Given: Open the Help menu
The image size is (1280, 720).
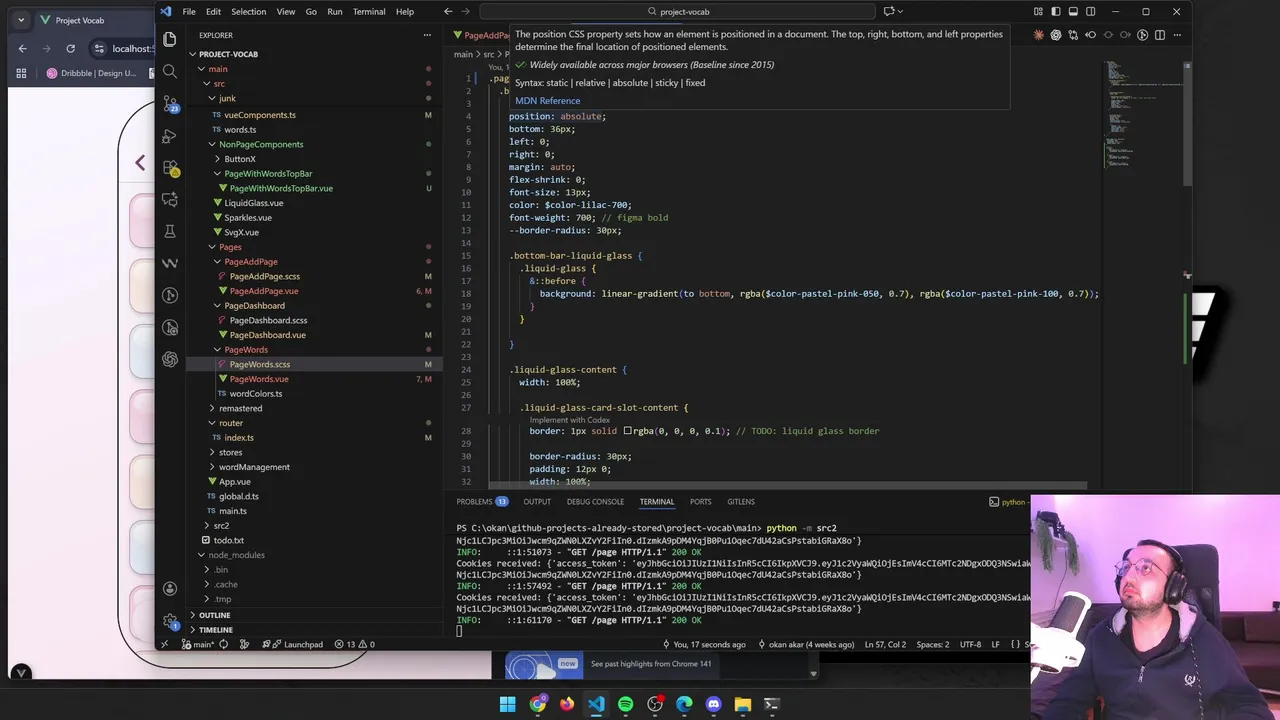Looking at the screenshot, I should coord(405,11).
